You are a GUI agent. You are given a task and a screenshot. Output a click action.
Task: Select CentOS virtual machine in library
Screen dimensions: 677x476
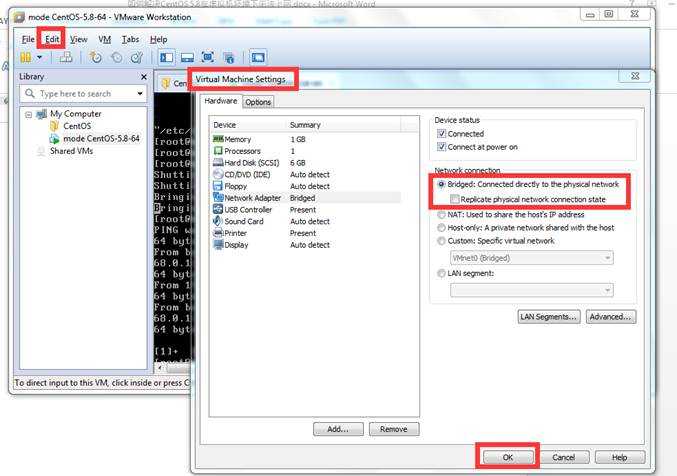pos(77,126)
